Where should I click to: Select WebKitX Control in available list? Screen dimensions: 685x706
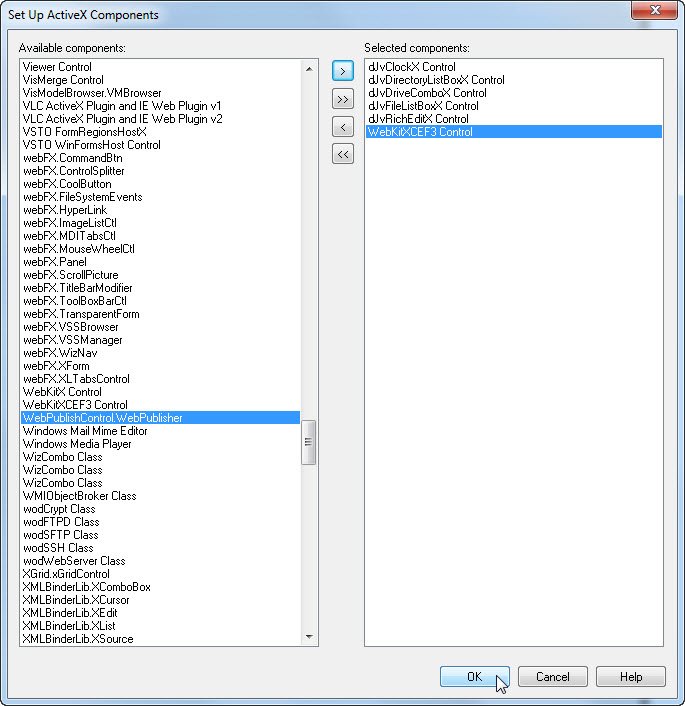[x=160, y=392]
